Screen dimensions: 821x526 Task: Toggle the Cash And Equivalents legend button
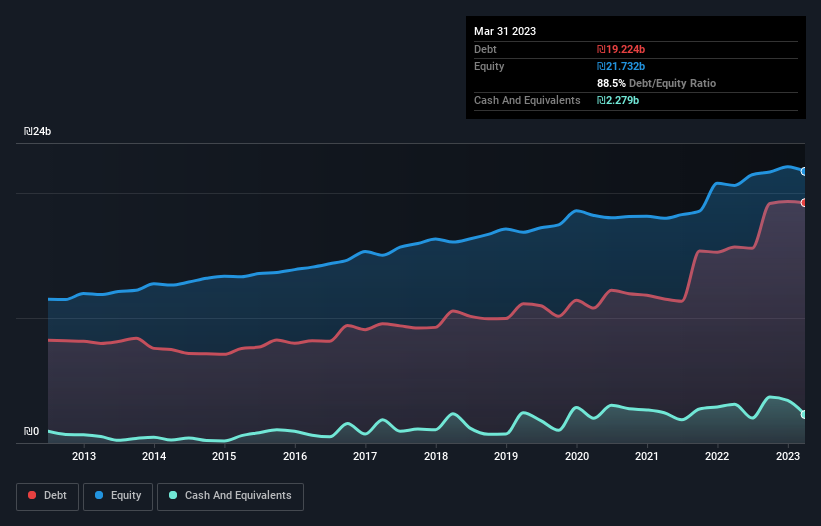coord(230,496)
